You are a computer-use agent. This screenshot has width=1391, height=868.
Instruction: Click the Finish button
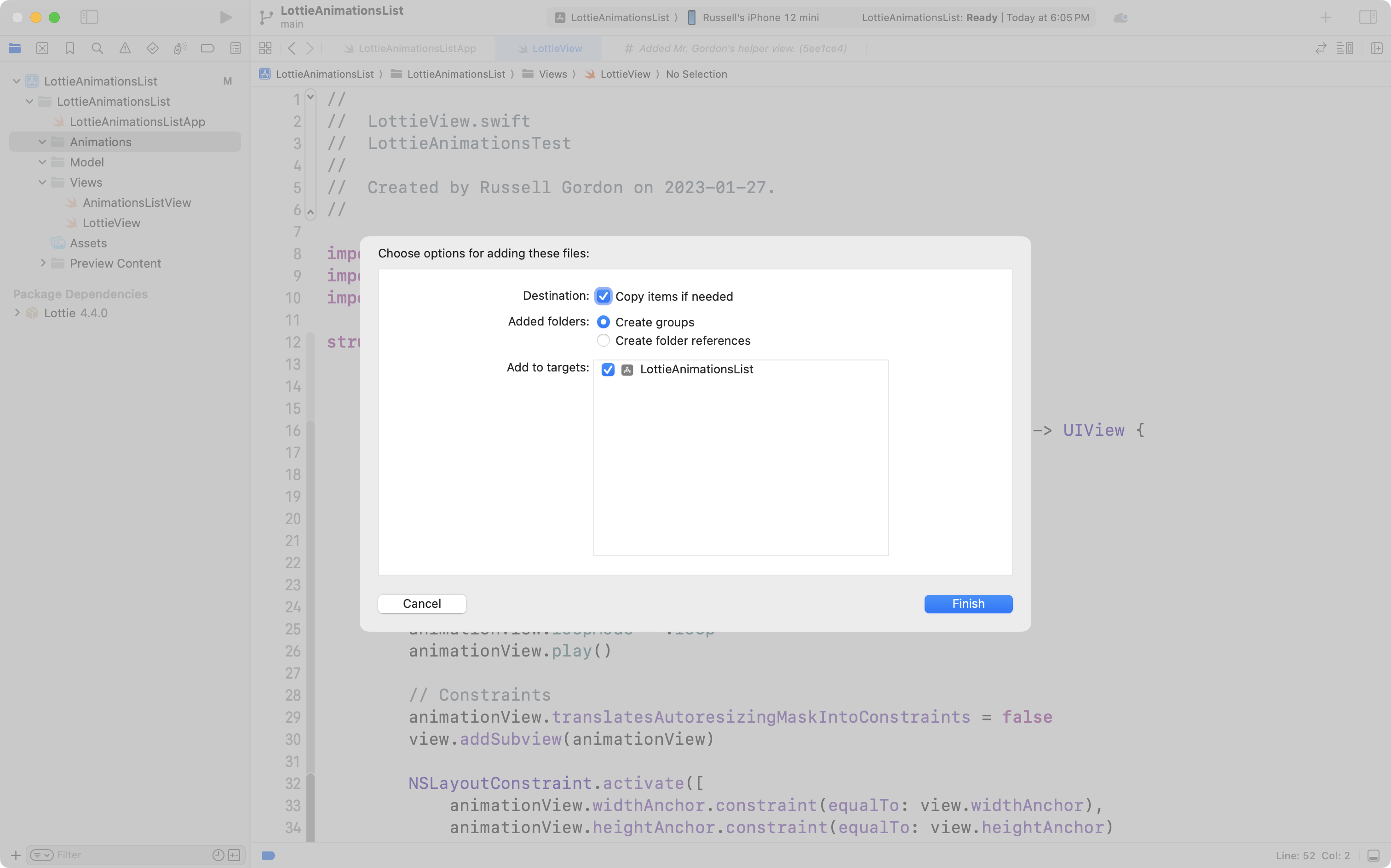pyautogui.click(x=968, y=603)
